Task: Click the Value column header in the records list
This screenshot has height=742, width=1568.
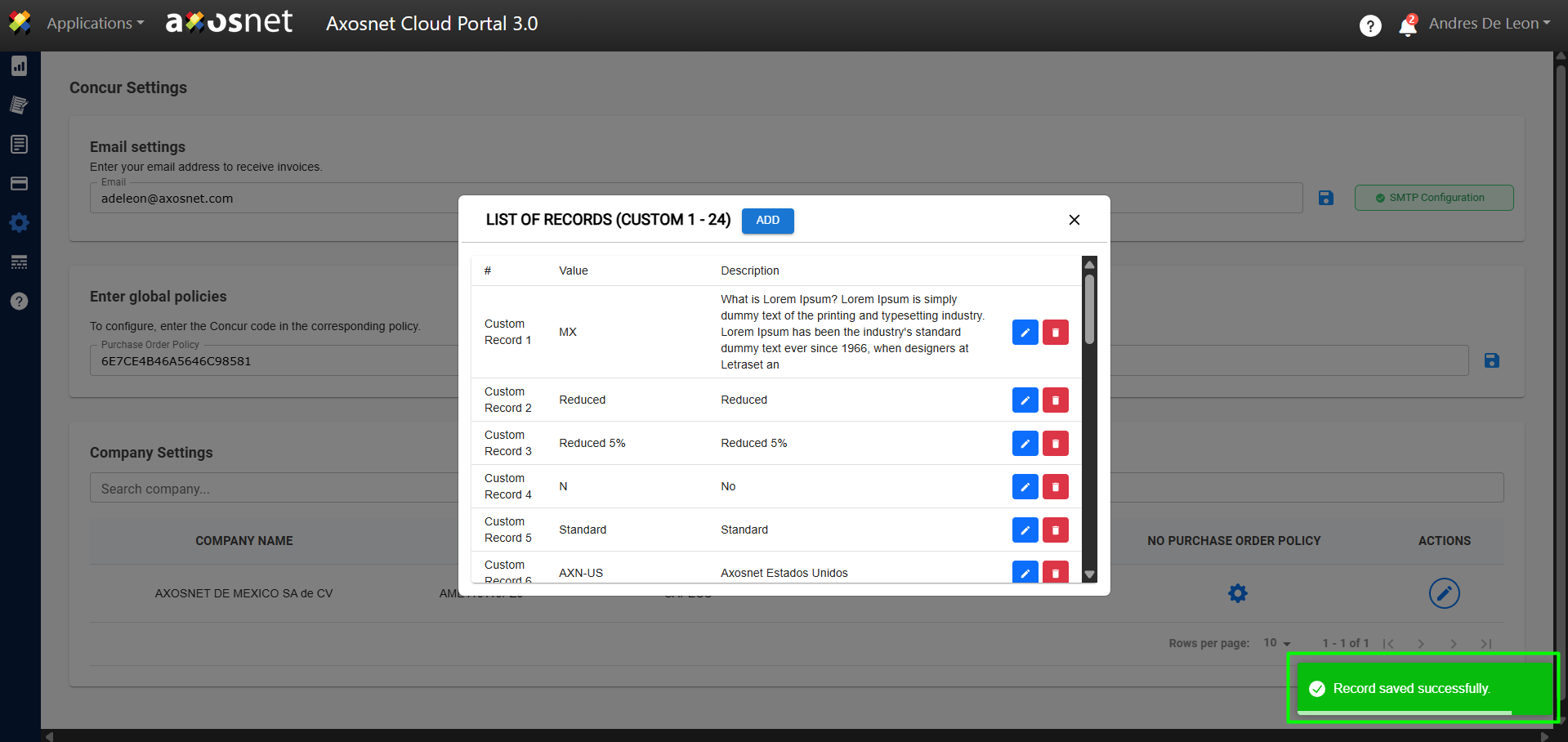Action: tap(574, 270)
